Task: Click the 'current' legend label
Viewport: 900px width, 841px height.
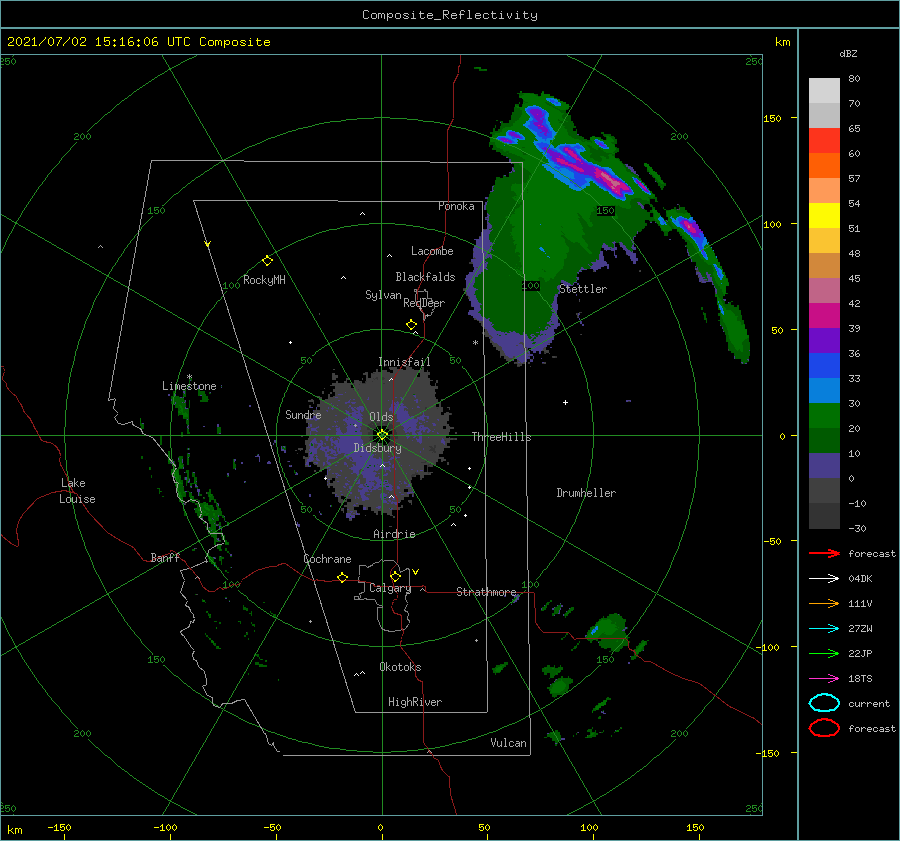Action: coord(869,703)
